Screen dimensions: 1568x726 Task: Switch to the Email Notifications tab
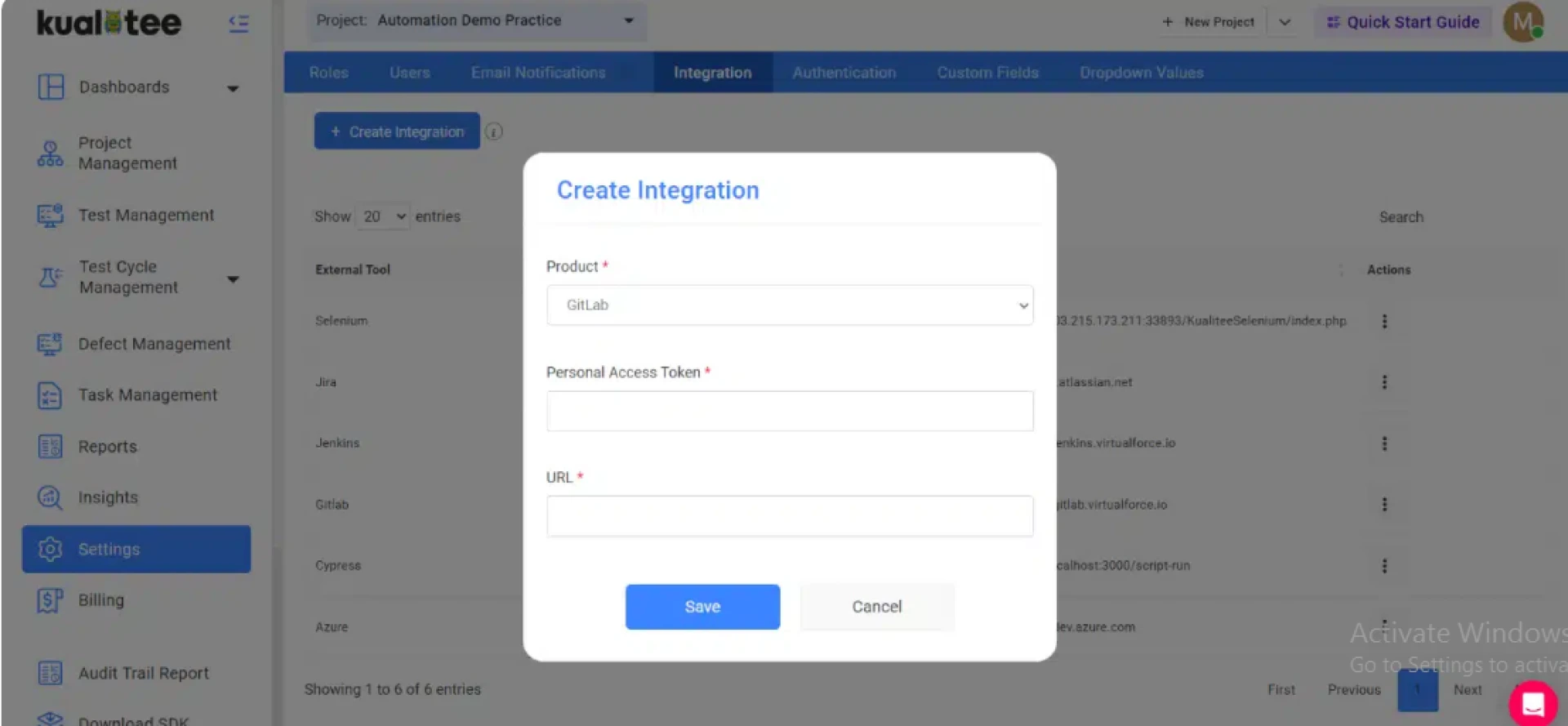tap(538, 73)
